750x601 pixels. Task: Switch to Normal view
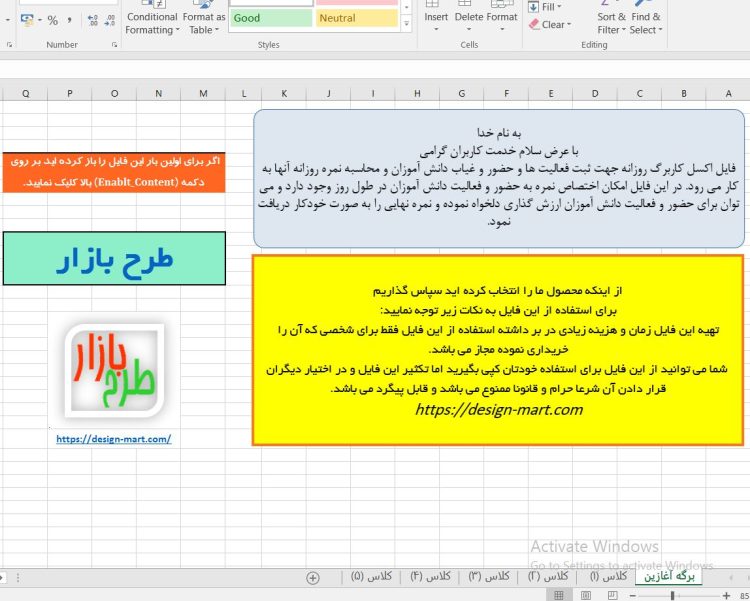559,595
